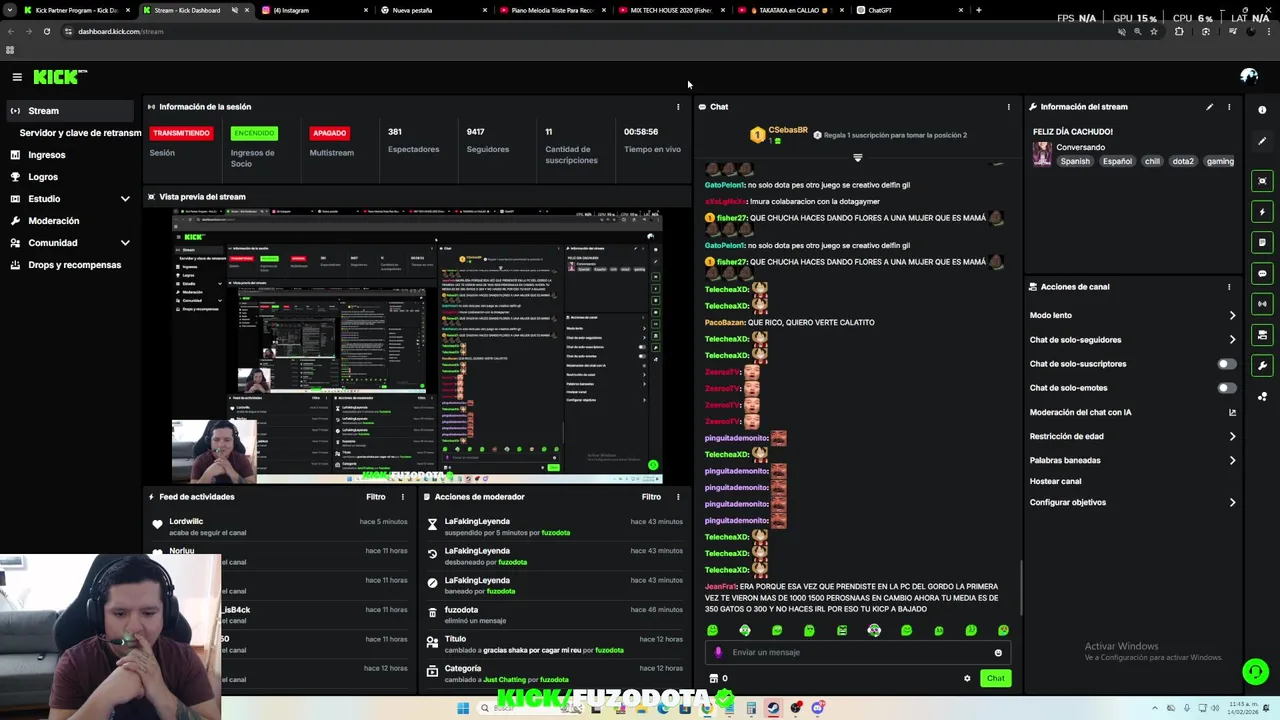Click the chill tag chip
This screenshot has height=720, width=1280.
coord(1152,161)
